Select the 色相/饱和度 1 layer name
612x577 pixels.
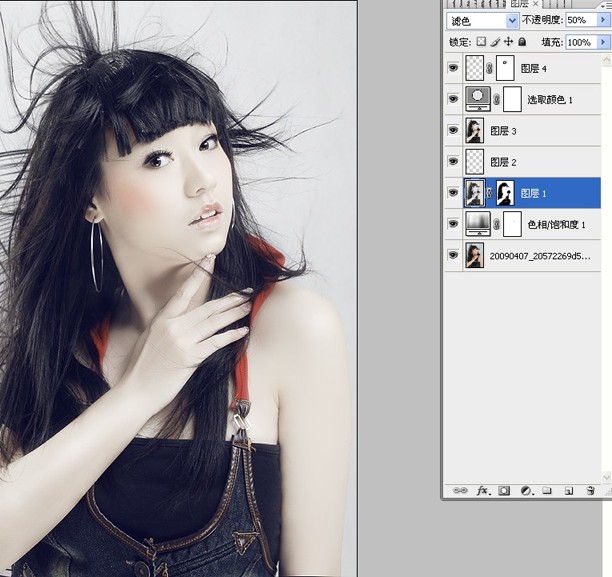(x=557, y=224)
